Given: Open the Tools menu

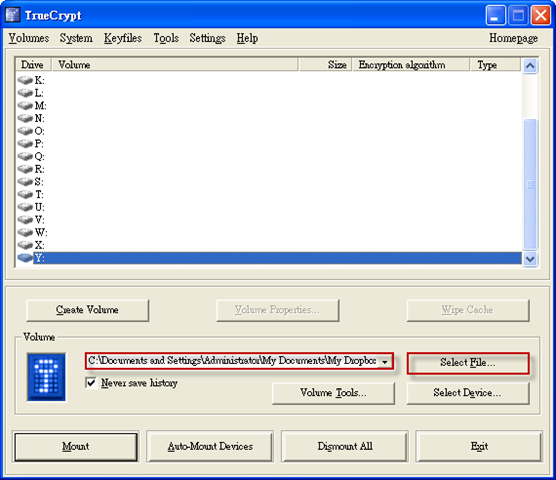Looking at the screenshot, I should pyautogui.click(x=166, y=38).
